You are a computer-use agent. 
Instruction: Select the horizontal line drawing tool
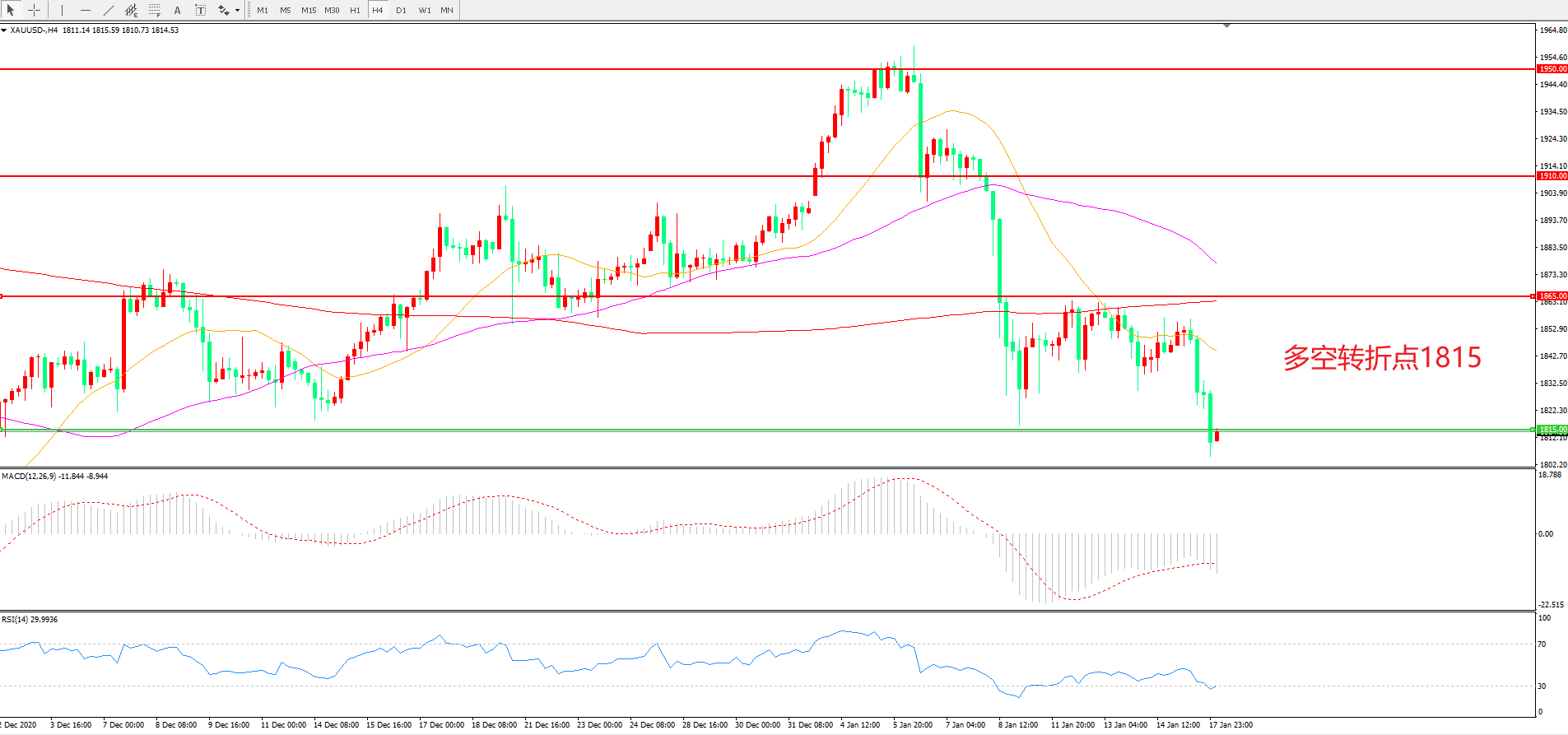(86, 10)
